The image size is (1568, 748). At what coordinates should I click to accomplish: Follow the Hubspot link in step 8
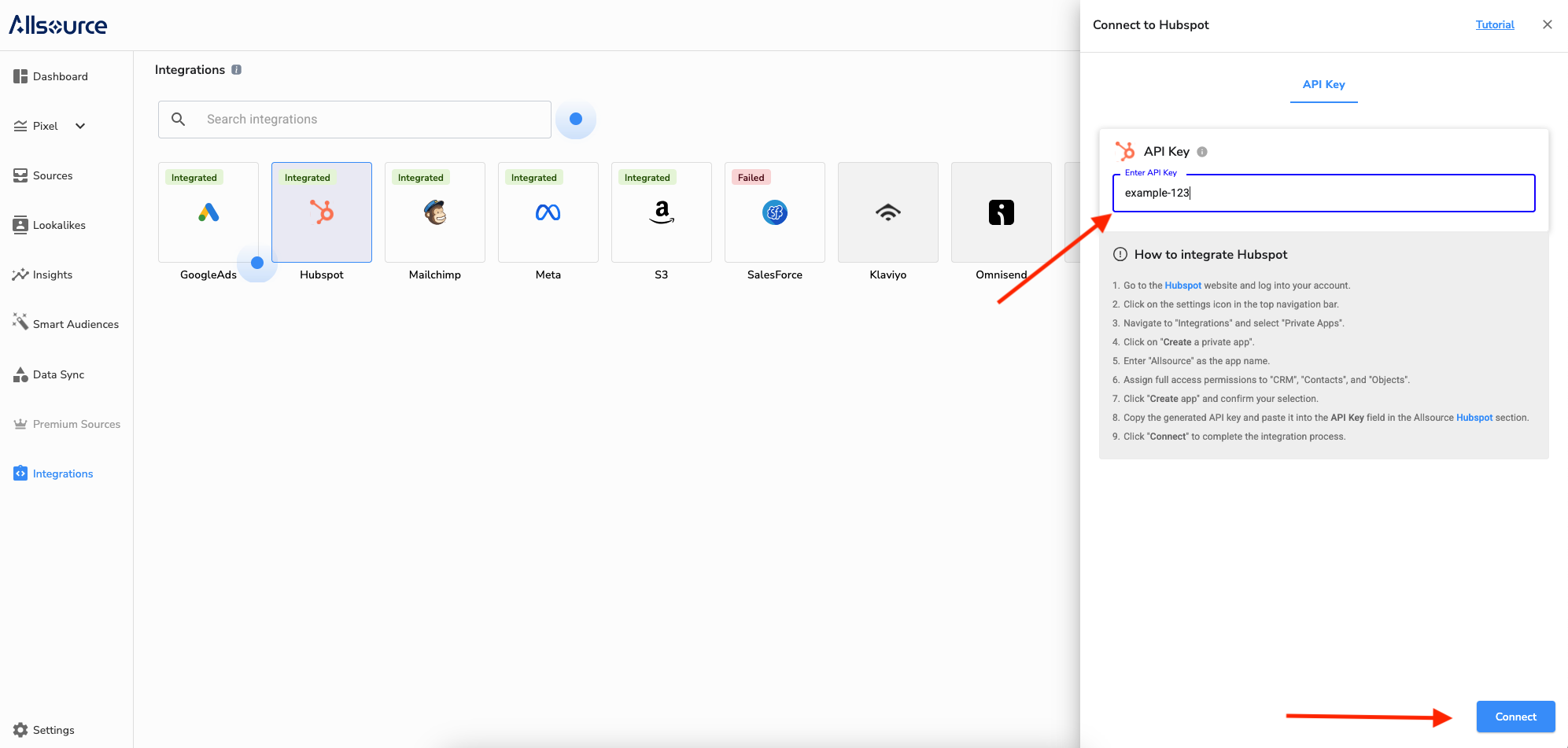(1474, 418)
